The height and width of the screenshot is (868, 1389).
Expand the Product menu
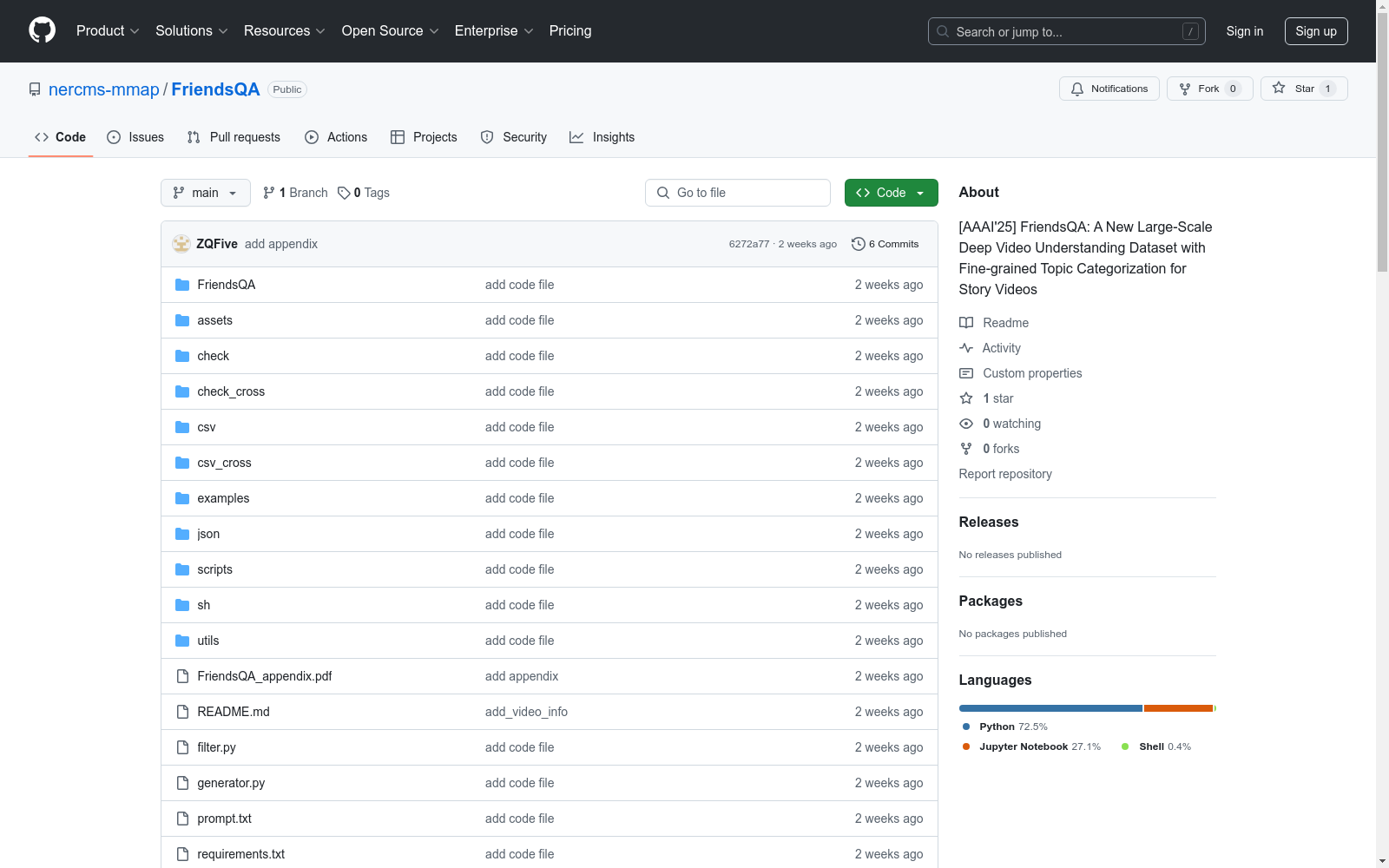pos(108,30)
